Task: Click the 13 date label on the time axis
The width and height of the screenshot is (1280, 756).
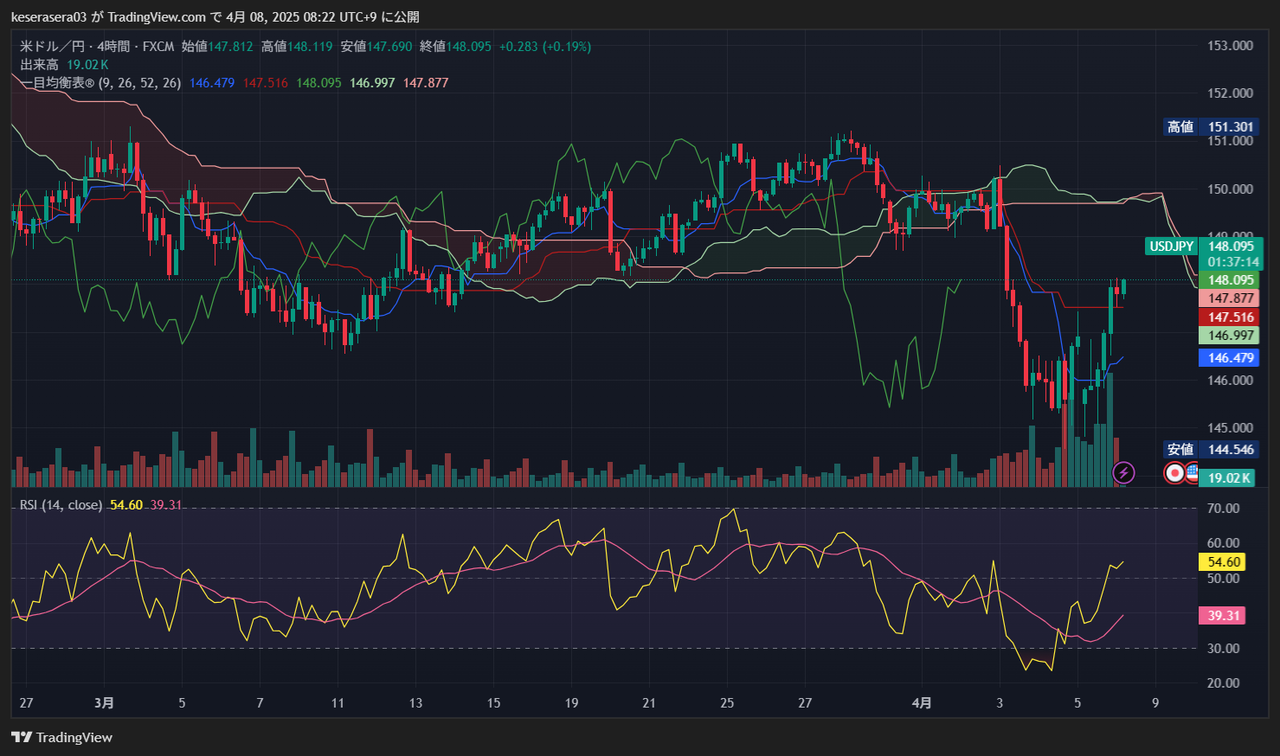Action: coord(415,703)
